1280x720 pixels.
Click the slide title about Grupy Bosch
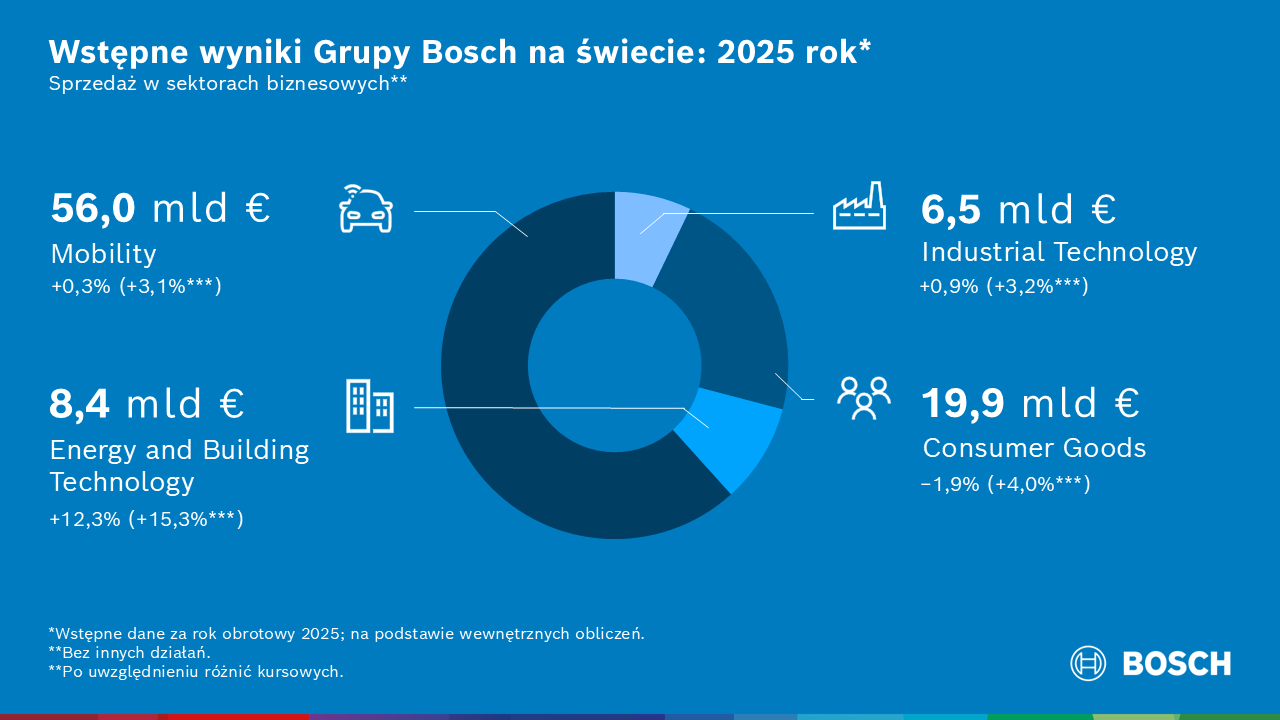pos(460,52)
